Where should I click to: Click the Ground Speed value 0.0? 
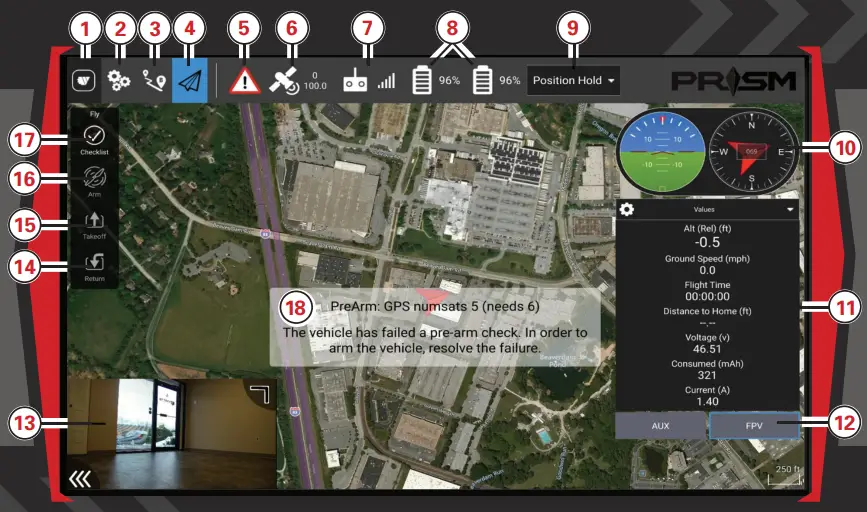[707, 270]
